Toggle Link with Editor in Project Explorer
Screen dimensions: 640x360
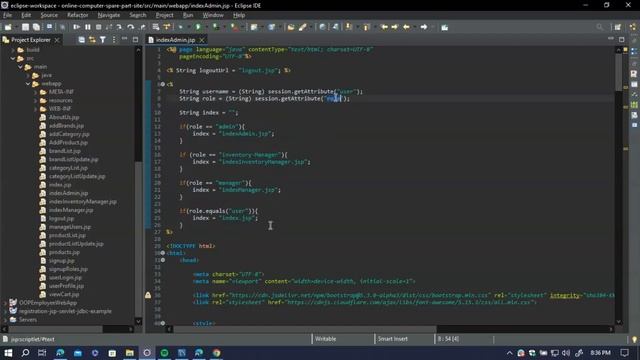(x=92, y=40)
